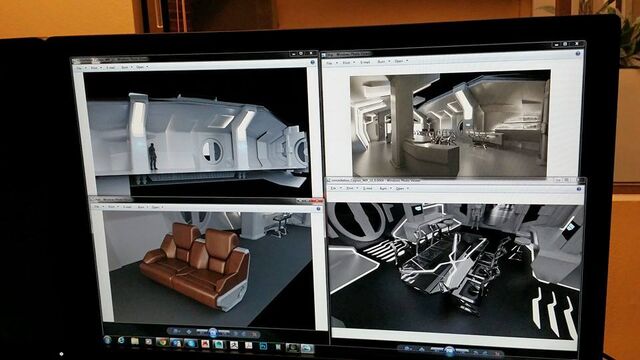The image size is (640, 360).
Task: Show previous picture in sofa image window
Action: pos(201,332)
